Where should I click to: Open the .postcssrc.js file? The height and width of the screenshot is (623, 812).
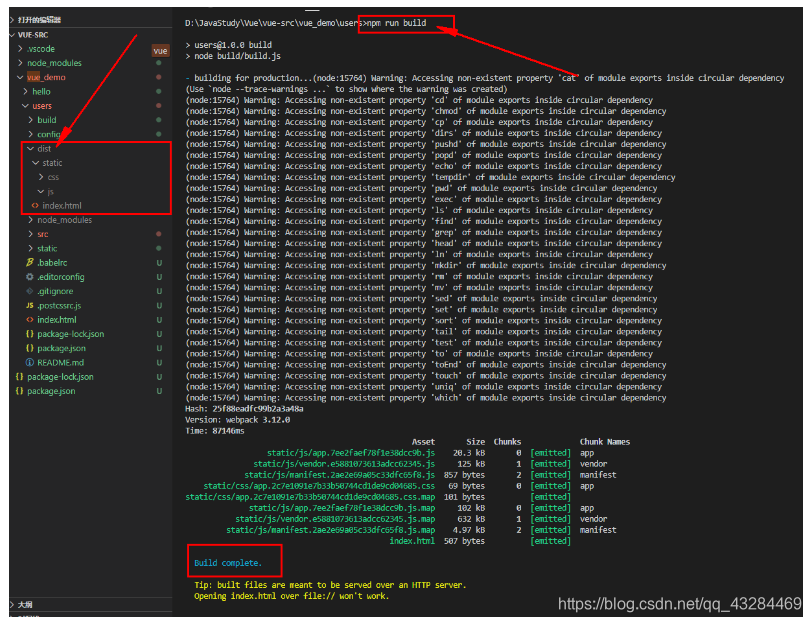click(59, 306)
